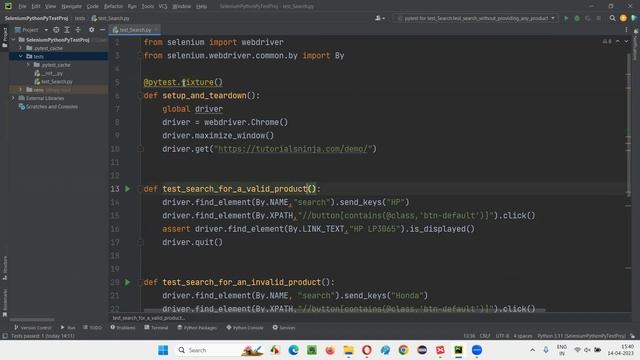Run test_search_for_a_valid_product from gutter

[x=127, y=189]
